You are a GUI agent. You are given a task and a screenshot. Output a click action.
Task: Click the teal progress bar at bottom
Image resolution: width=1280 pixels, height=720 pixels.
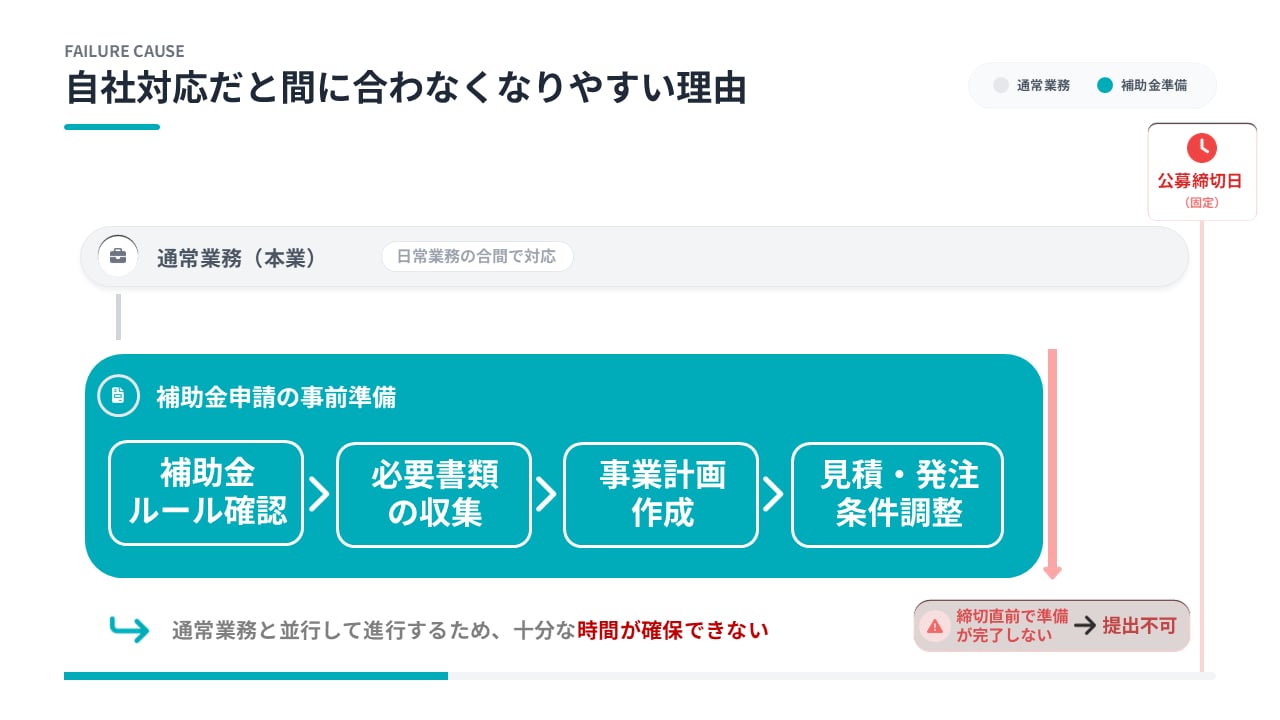point(256,676)
